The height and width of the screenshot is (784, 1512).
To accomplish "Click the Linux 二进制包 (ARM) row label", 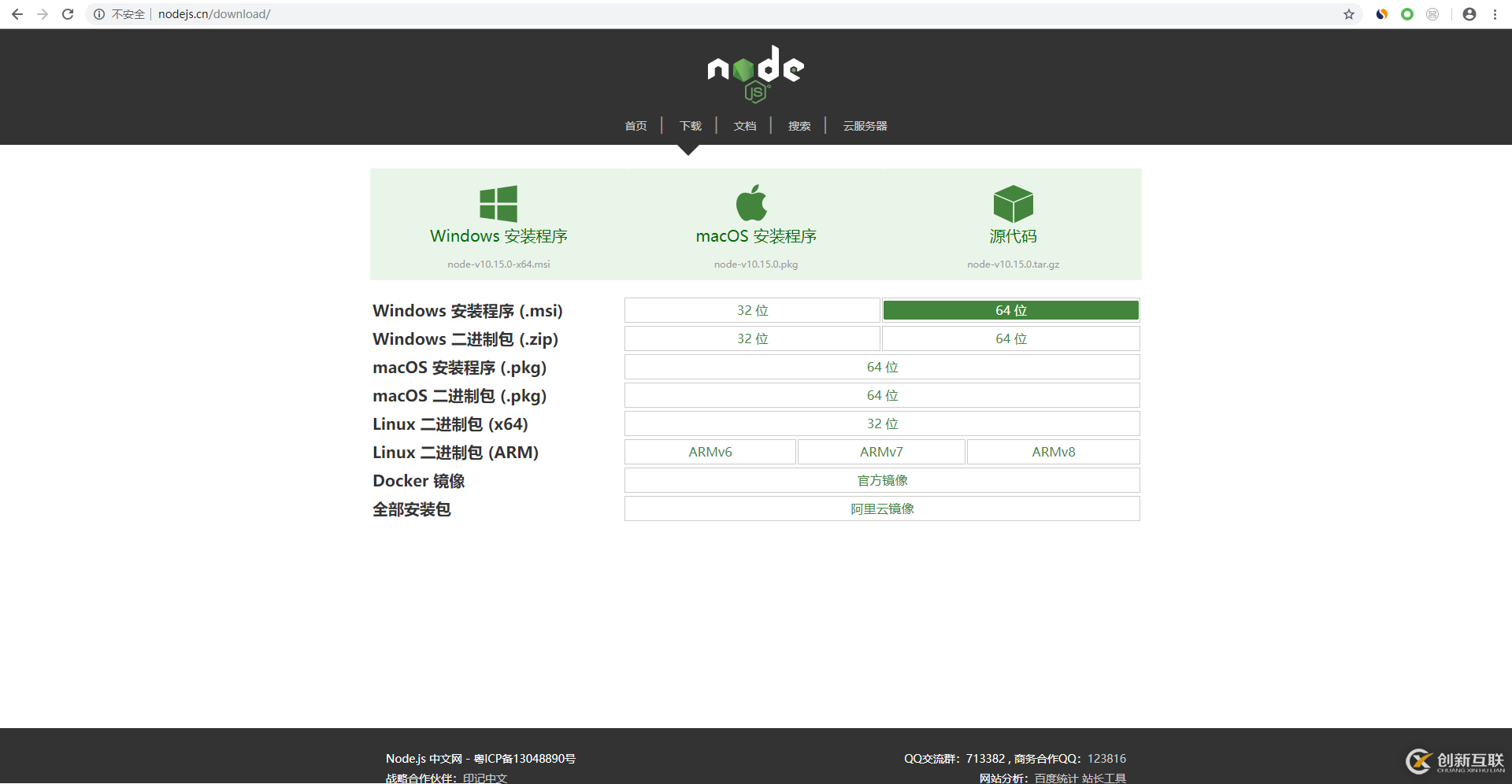I will [x=456, y=453].
